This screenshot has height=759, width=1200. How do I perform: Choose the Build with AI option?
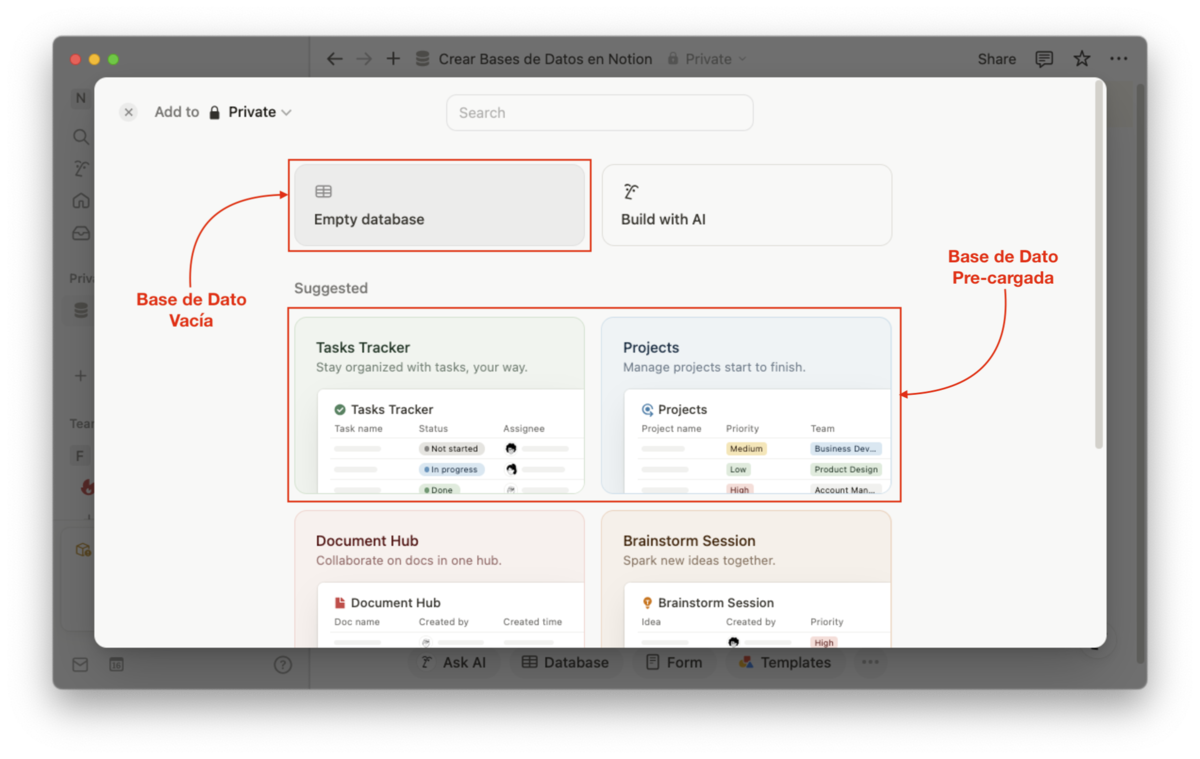point(746,205)
